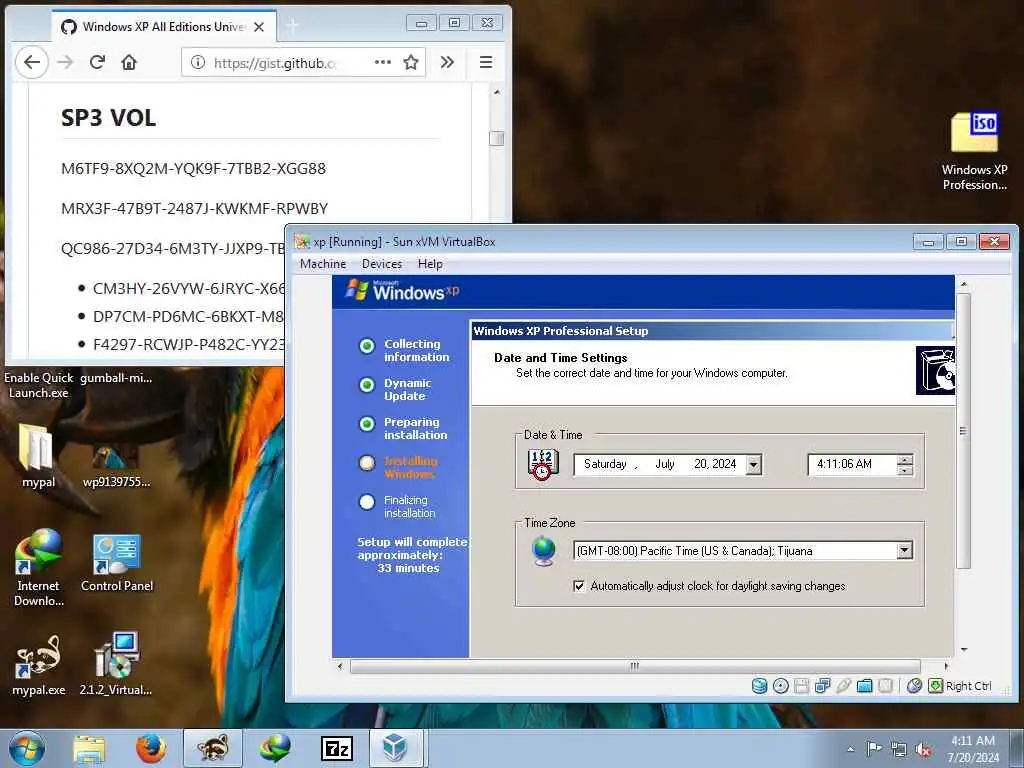Show hidden tray icons arrow

click(850, 750)
